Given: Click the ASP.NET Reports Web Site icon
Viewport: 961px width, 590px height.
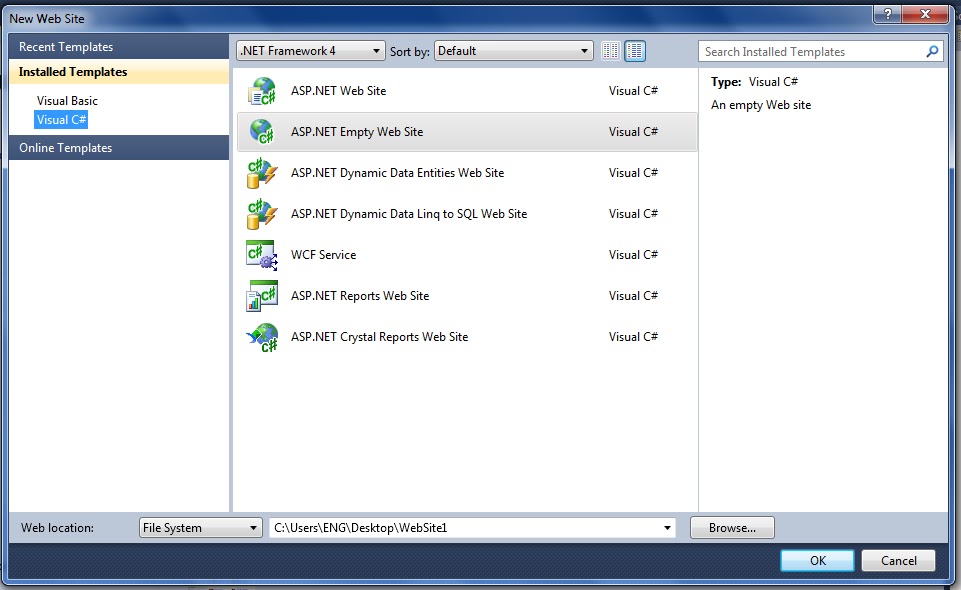Looking at the screenshot, I should tap(262, 295).
